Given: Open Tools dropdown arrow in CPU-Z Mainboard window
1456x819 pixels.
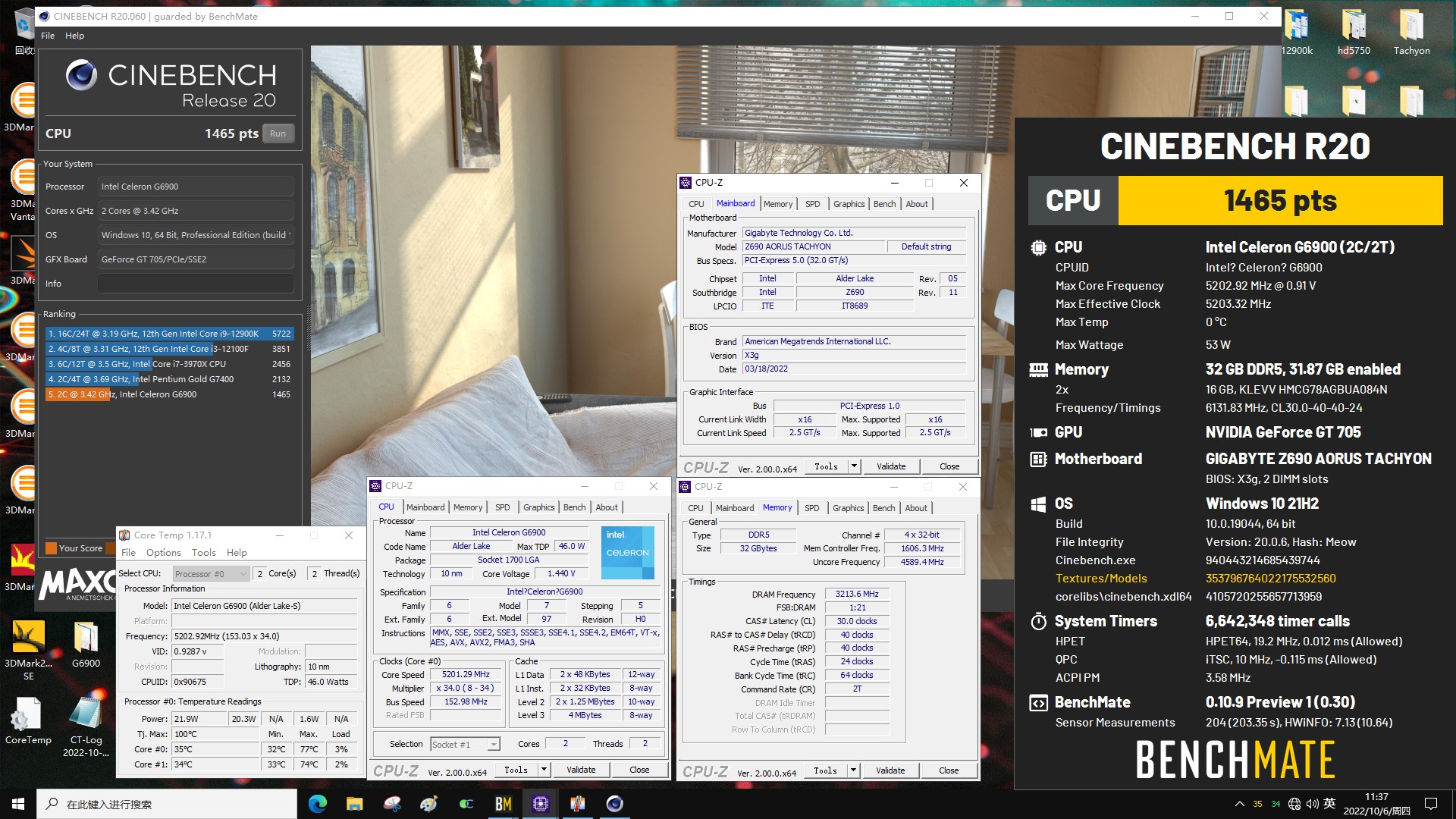Looking at the screenshot, I should click(x=854, y=466).
